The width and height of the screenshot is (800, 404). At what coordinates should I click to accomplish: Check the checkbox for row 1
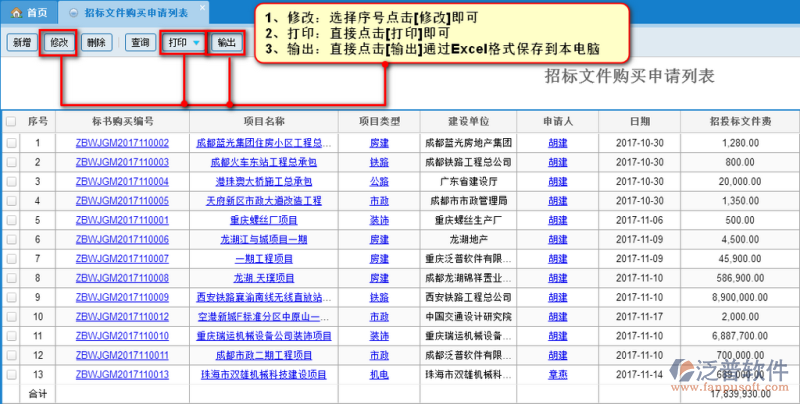[x=11, y=143]
